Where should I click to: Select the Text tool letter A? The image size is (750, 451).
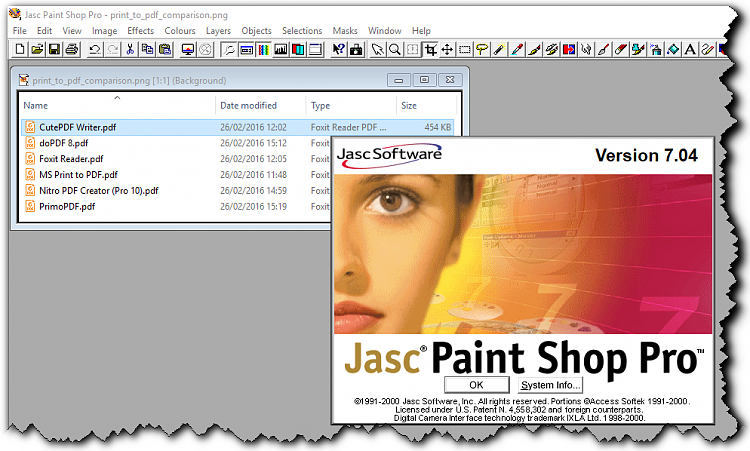tap(690, 49)
